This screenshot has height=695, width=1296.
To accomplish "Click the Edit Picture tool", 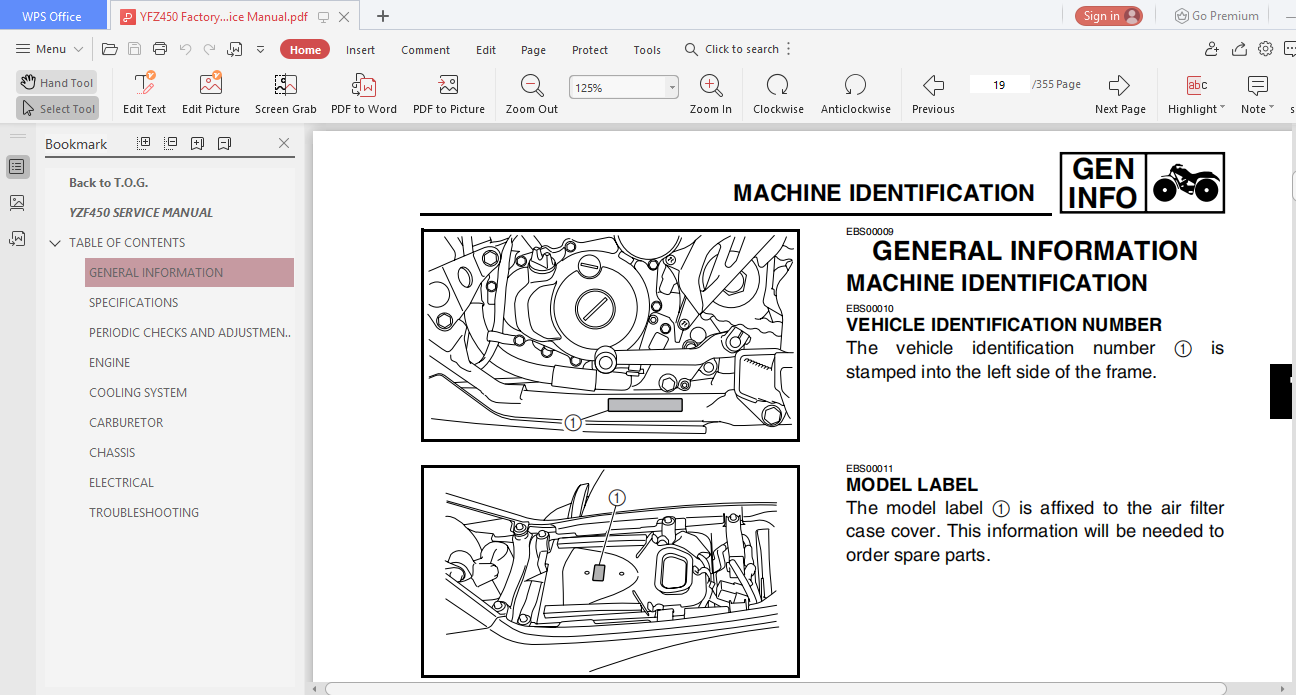I will [x=211, y=94].
